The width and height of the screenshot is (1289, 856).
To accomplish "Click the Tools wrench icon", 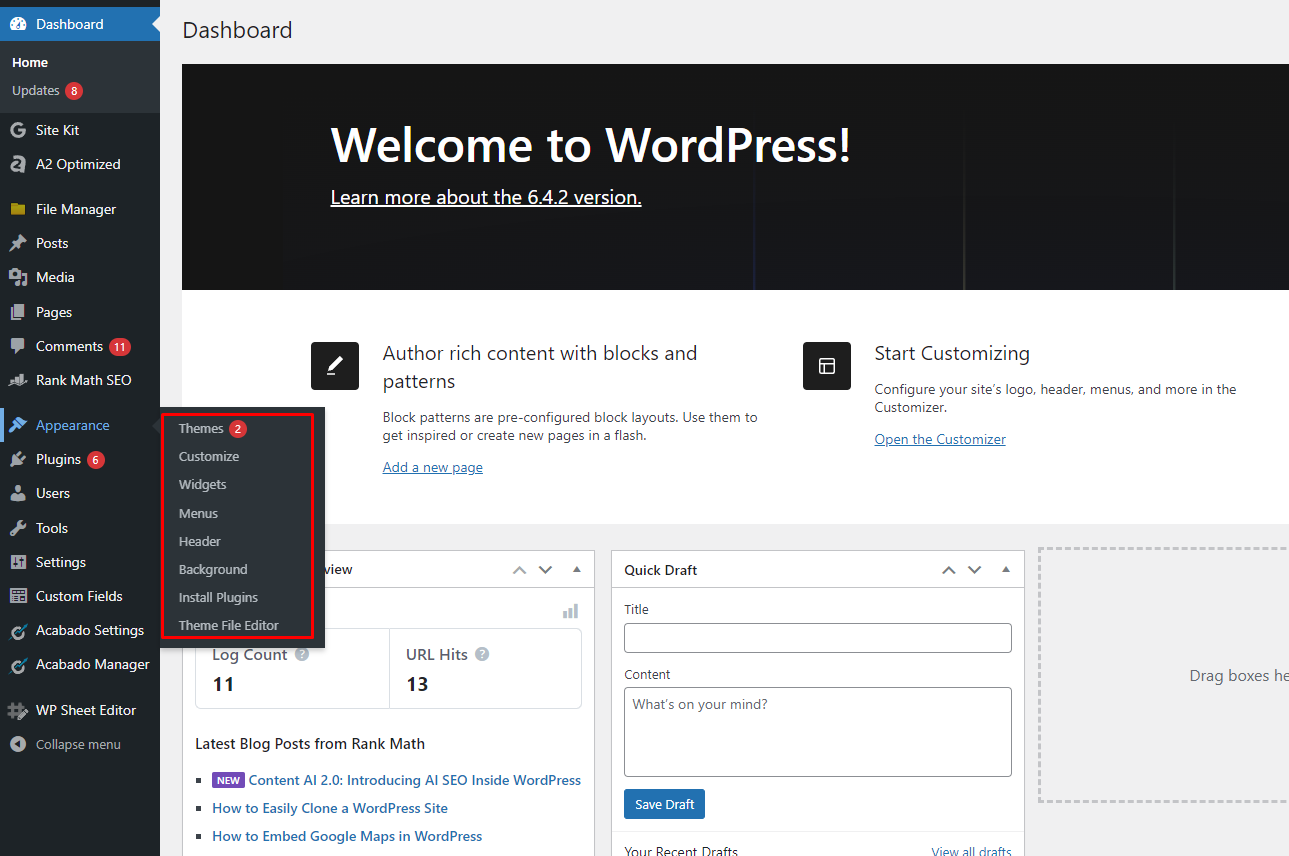I will [x=17, y=528].
